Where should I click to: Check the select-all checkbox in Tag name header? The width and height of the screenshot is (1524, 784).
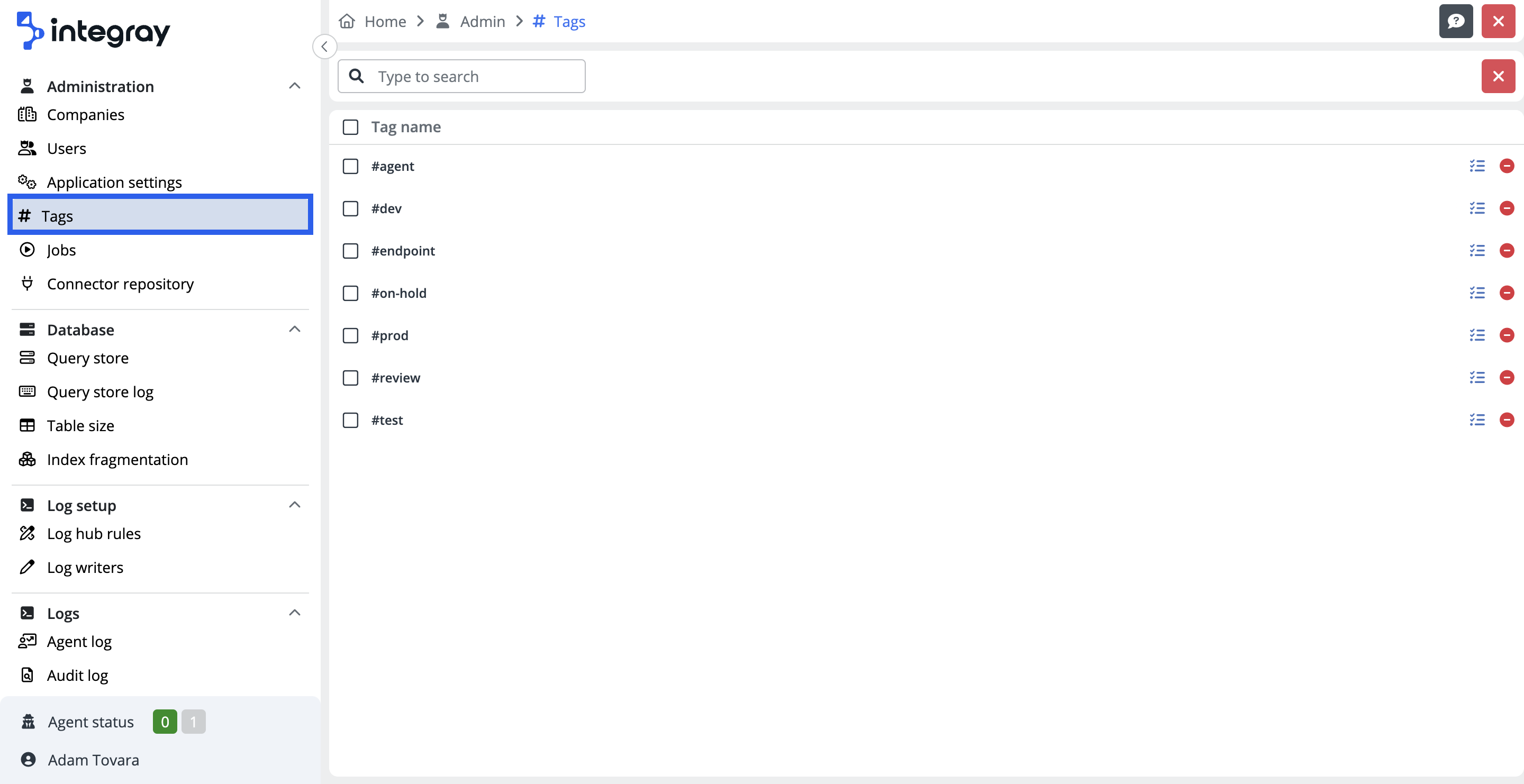tap(350, 127)
